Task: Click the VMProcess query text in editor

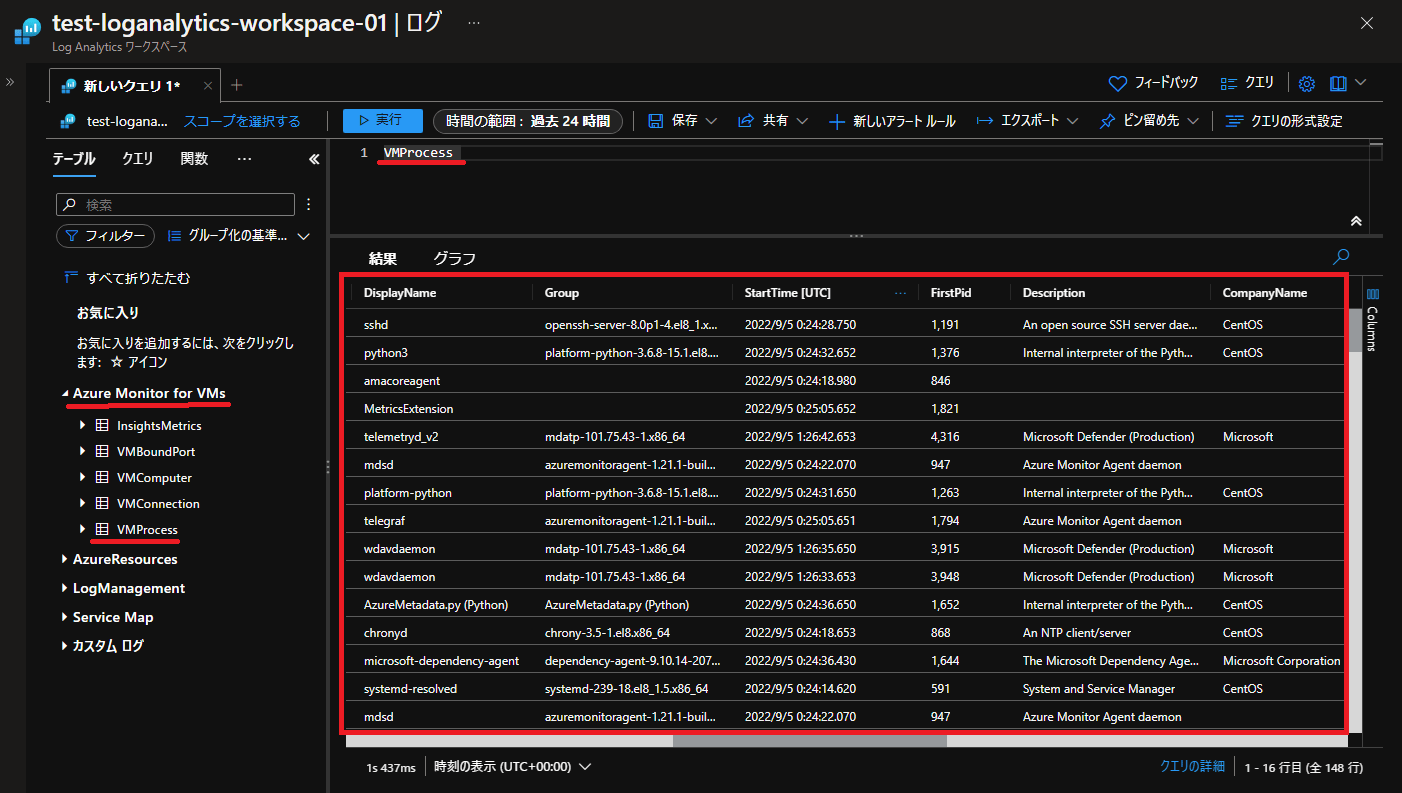Action: [x=418, y=153]
